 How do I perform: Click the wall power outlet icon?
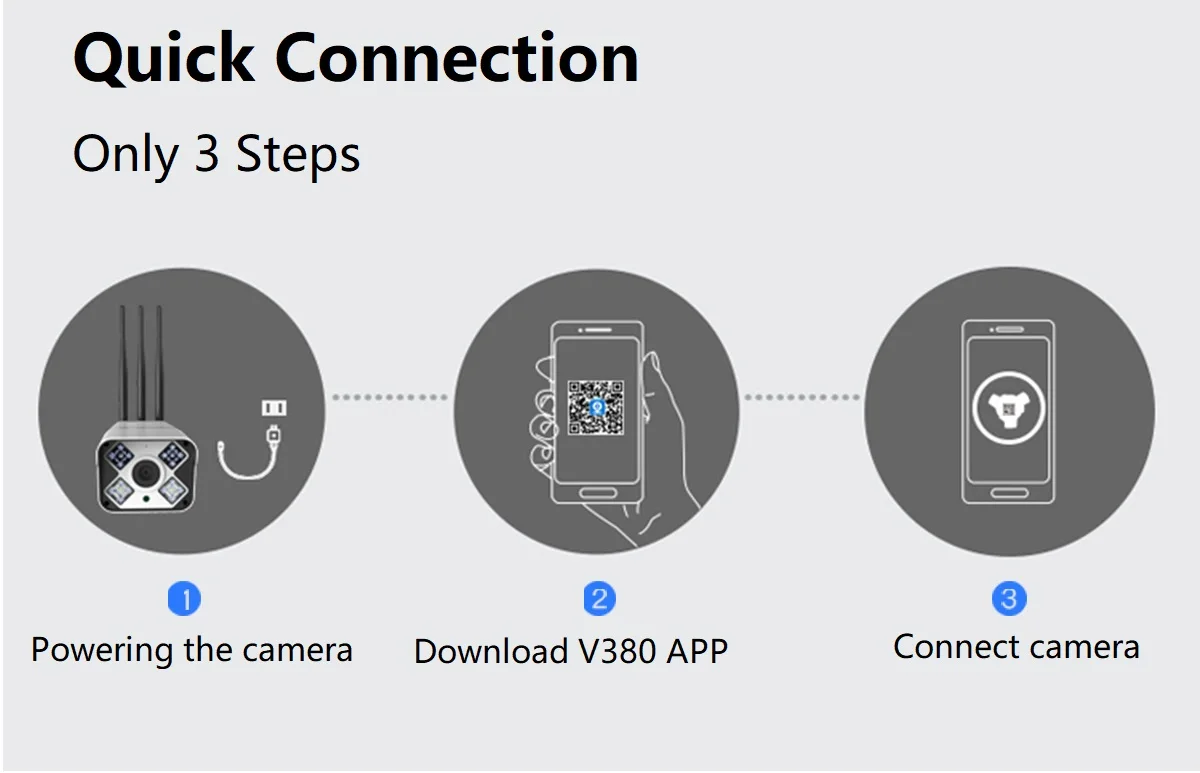(273, 406)
